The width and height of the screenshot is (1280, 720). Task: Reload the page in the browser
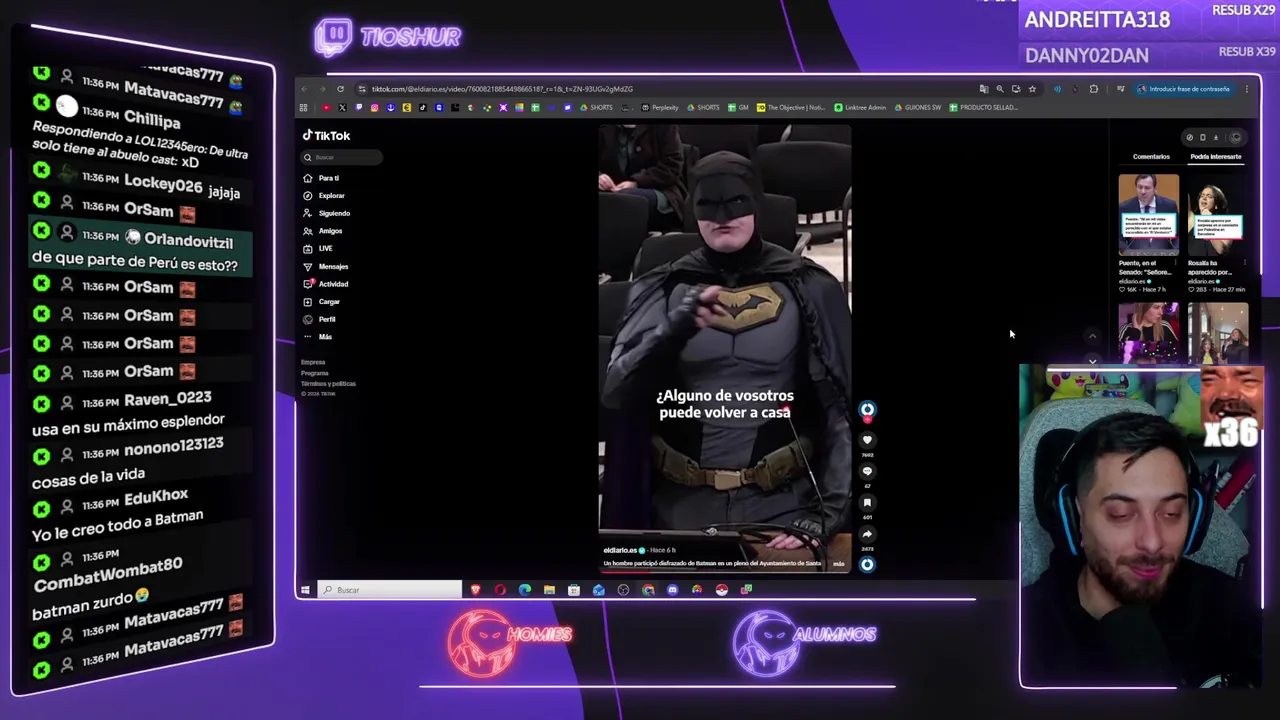[340, 89]
